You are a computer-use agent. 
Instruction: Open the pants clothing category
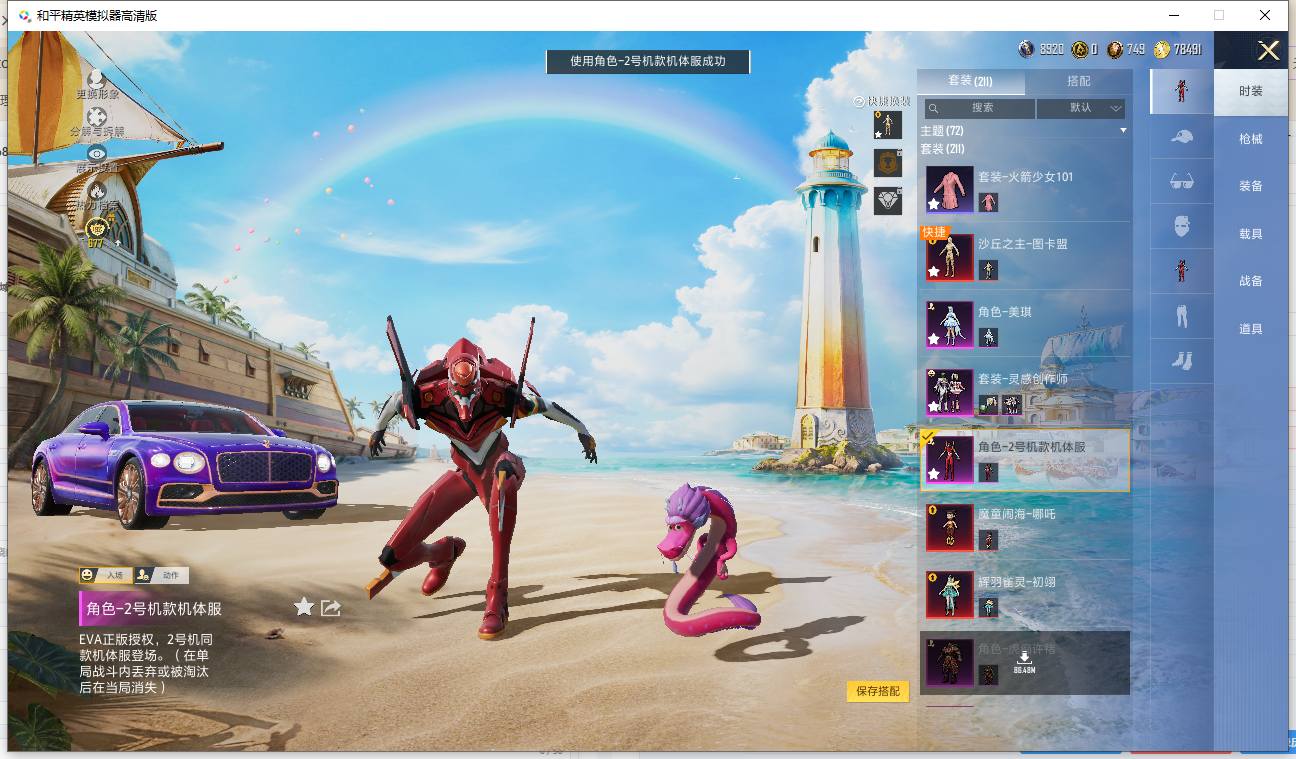click(x=1182, y=316)
